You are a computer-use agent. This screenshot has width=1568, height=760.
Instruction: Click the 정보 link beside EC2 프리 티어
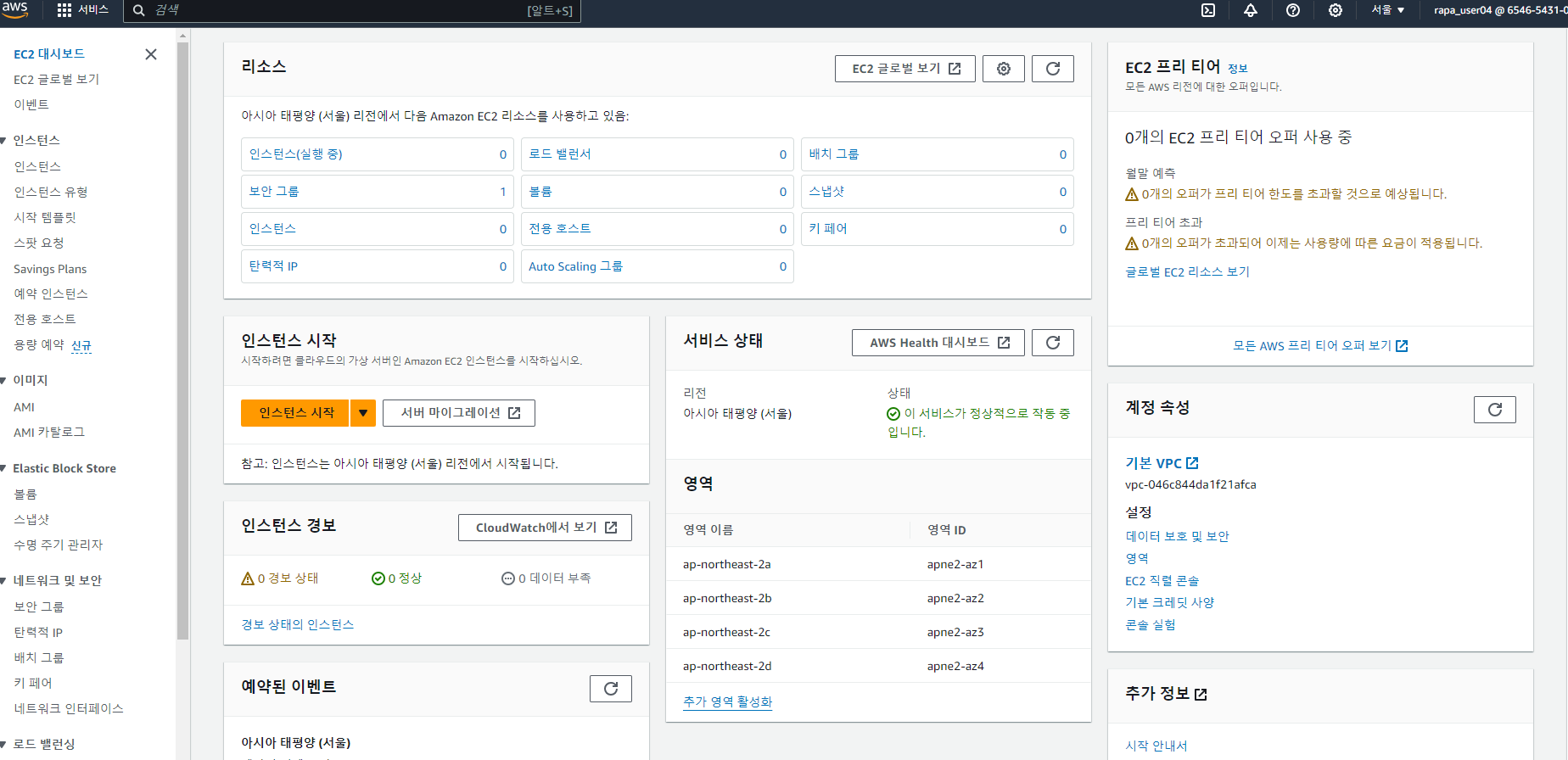[x=1238, y=69]
